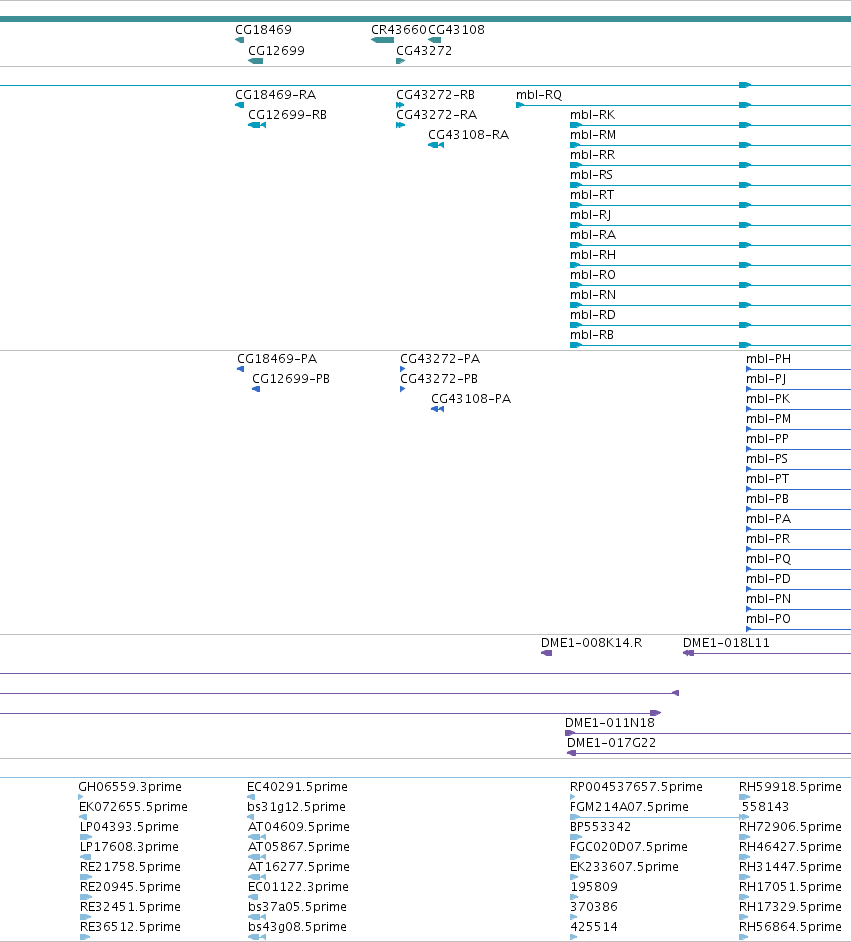851x942 pixels.
Task: Select the mbl-RS transcript label
Action: tap(591, 174)
